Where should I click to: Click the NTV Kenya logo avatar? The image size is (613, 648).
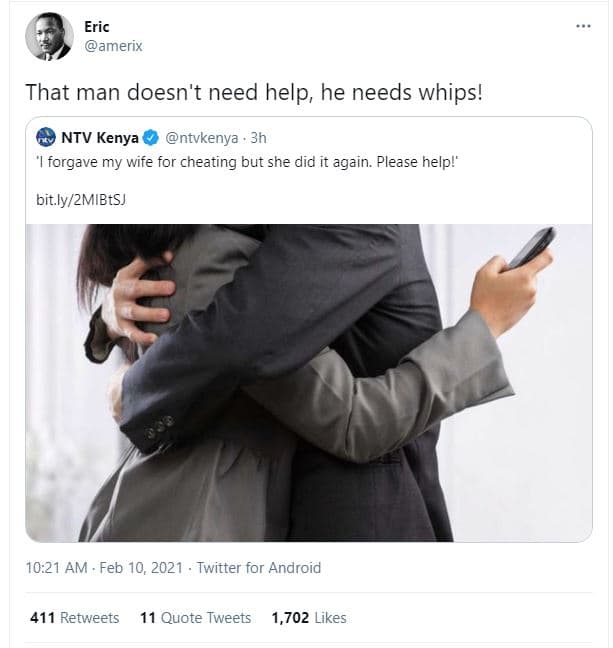[45, 137]
